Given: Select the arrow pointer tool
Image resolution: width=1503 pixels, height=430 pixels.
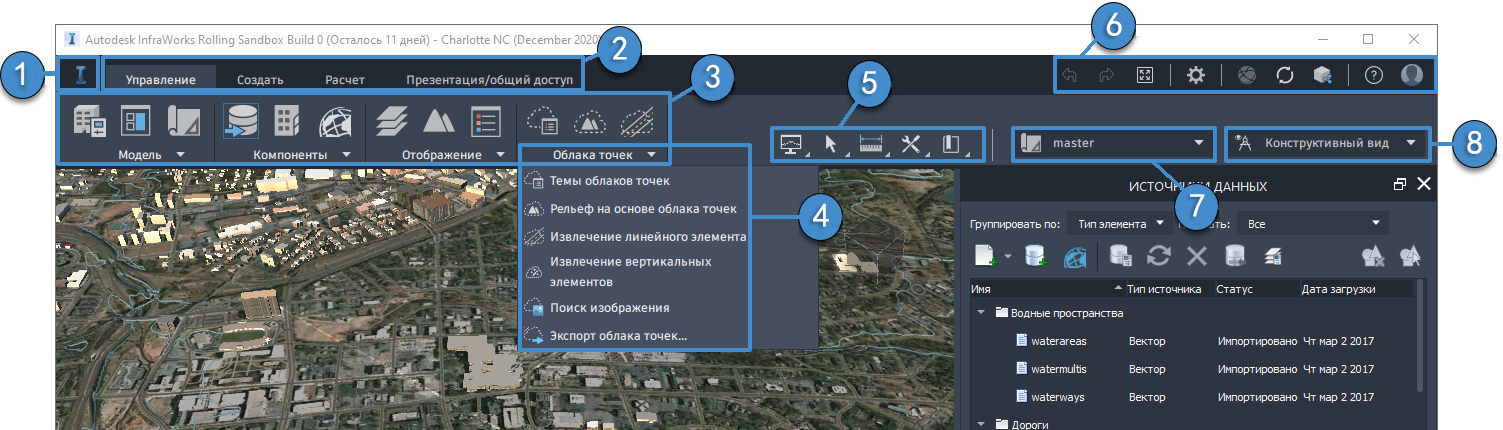Looking at the screenshot, I should (831, 144).
